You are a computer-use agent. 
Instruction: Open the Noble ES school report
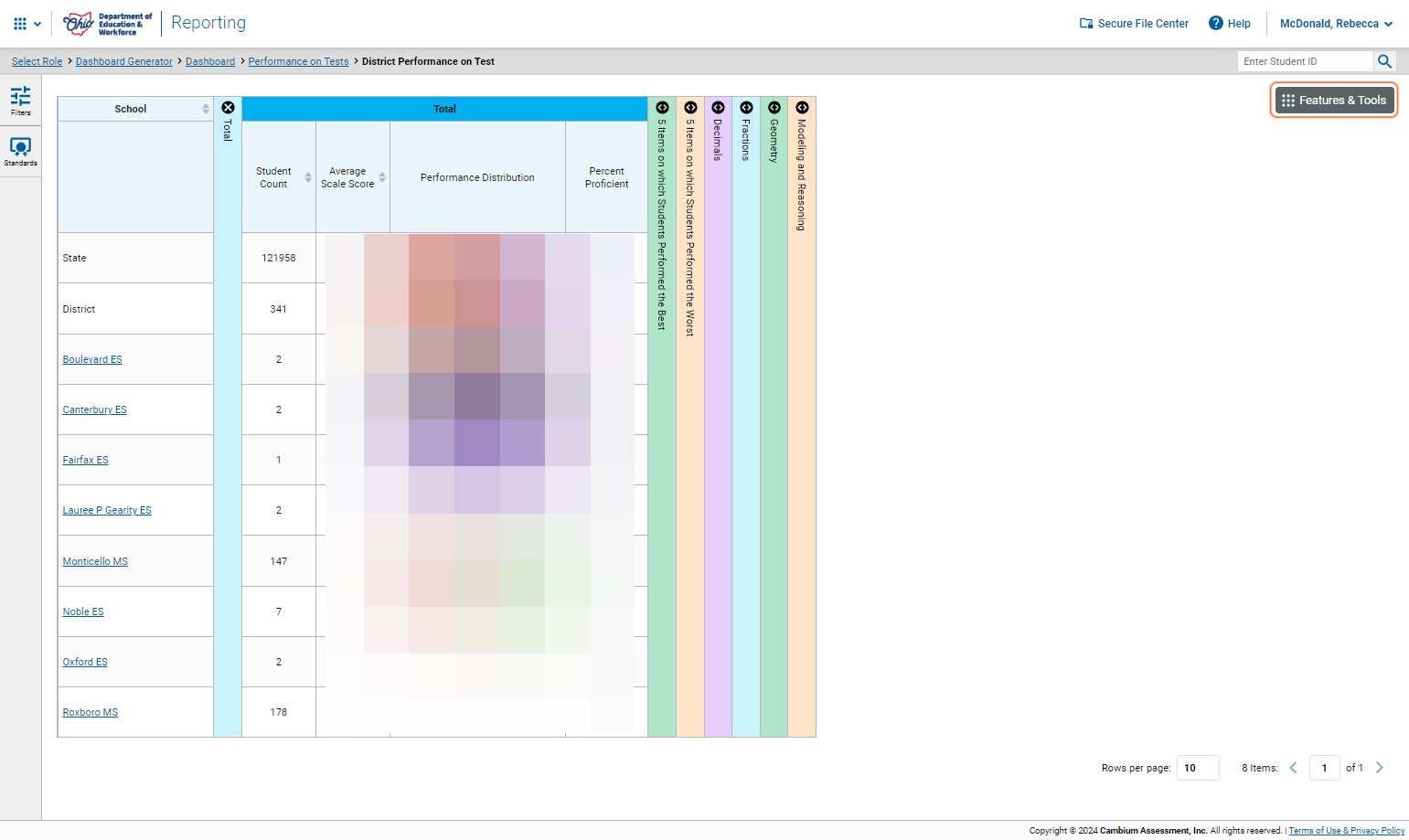[x=83, y=611]
